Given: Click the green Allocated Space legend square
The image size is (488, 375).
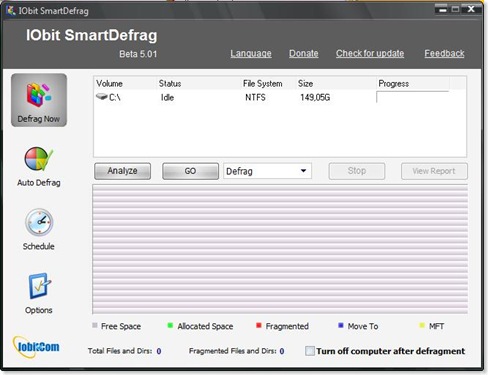Looking at the screenshot, I should coord(170,325).
